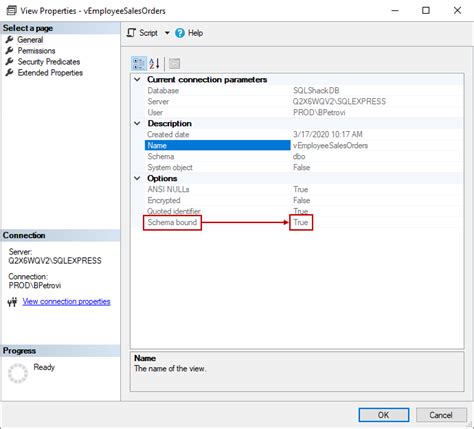Select the Database property row
This screenshot has width=474, height=429.
coord(303,91)
